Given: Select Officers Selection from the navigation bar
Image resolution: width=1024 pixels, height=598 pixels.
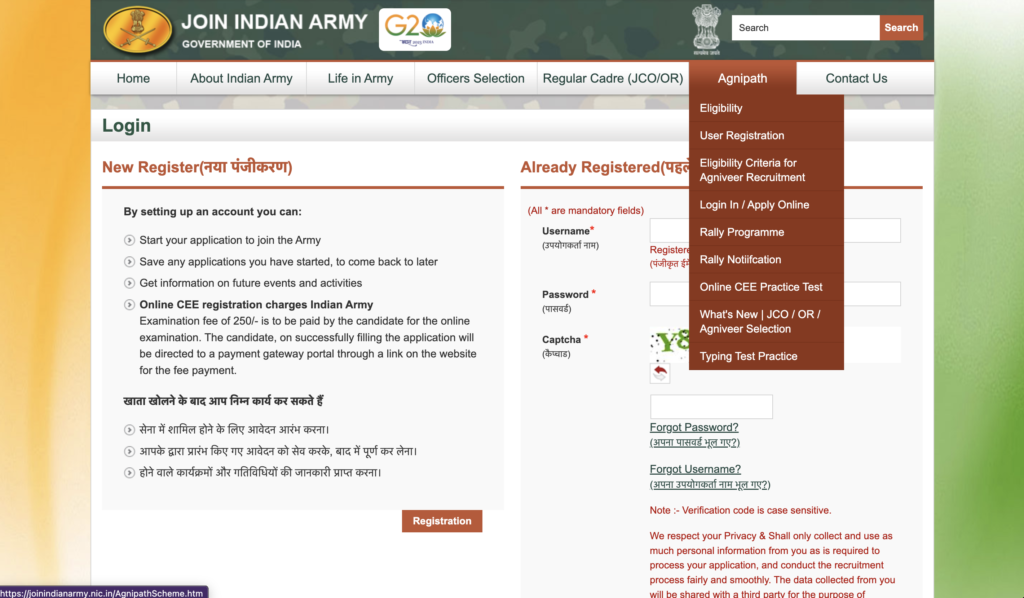Looking at the screenshot, I should point(474,78).
